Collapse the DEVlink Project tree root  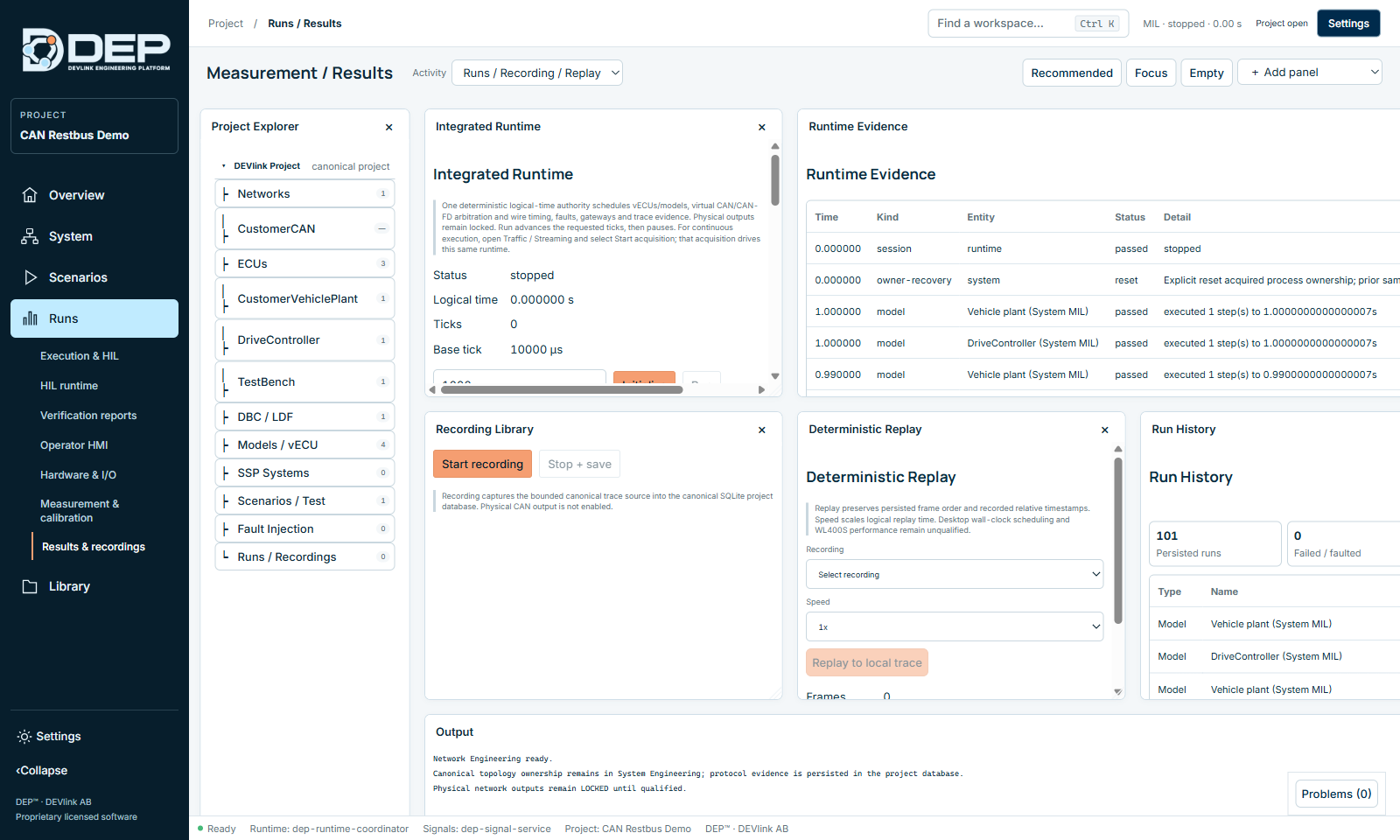[224, 166]
